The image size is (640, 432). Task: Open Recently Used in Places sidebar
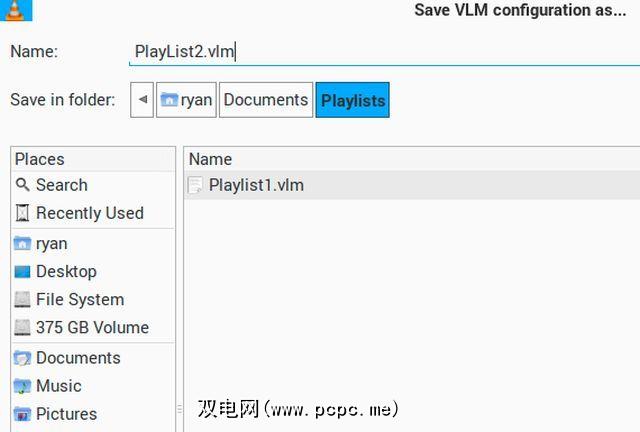click(x=90, y=213)
